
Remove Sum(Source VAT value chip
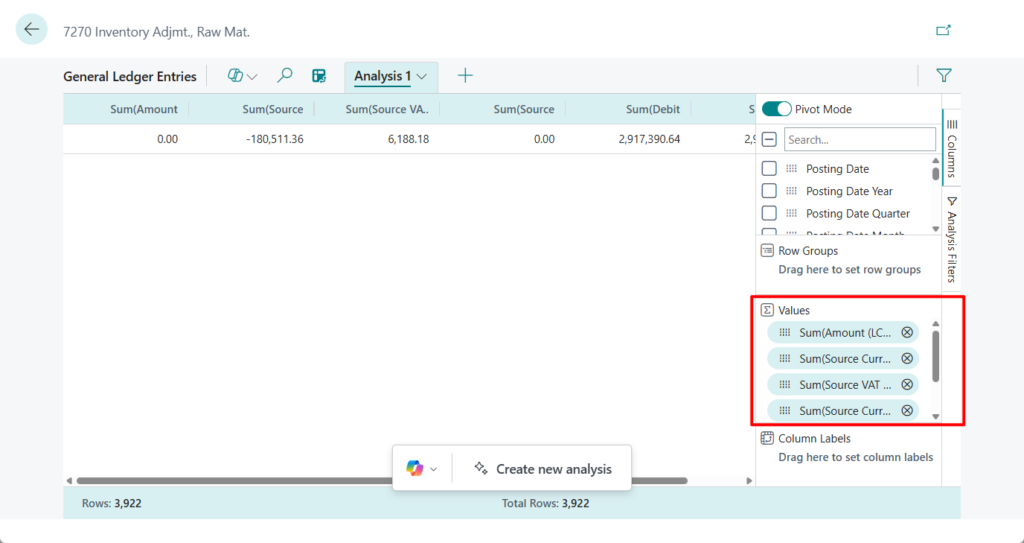pos(907,385)
